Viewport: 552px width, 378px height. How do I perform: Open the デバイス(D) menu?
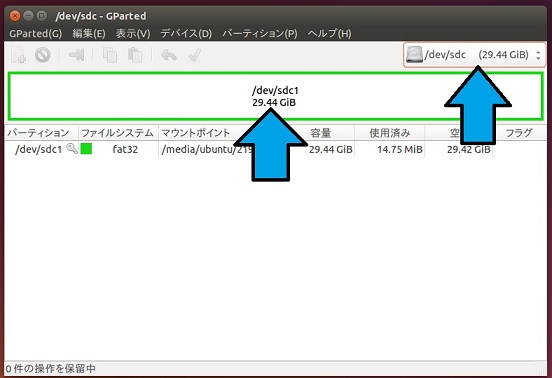click(186, 34)
